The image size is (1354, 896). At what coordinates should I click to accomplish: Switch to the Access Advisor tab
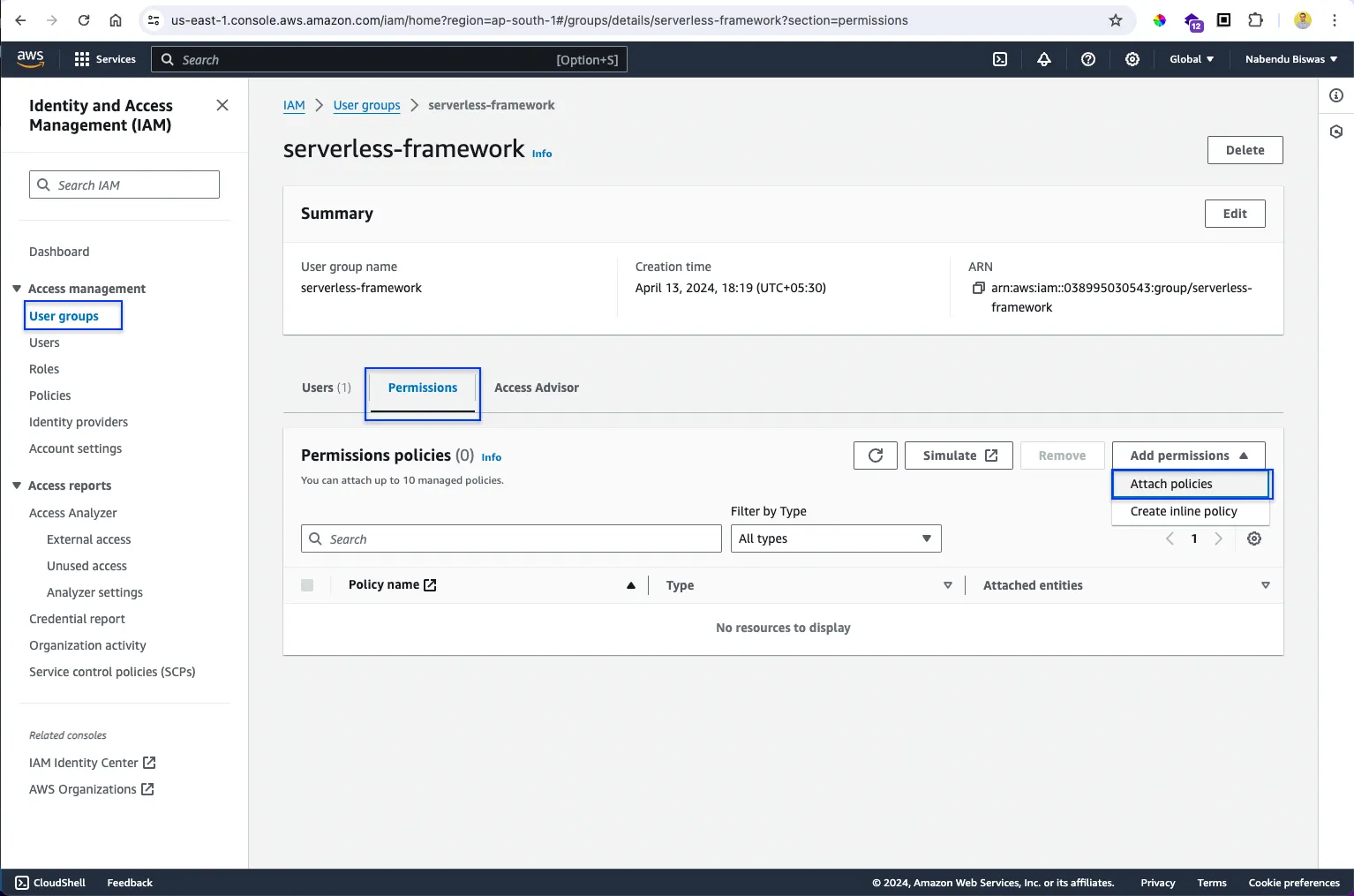point(537,388)
